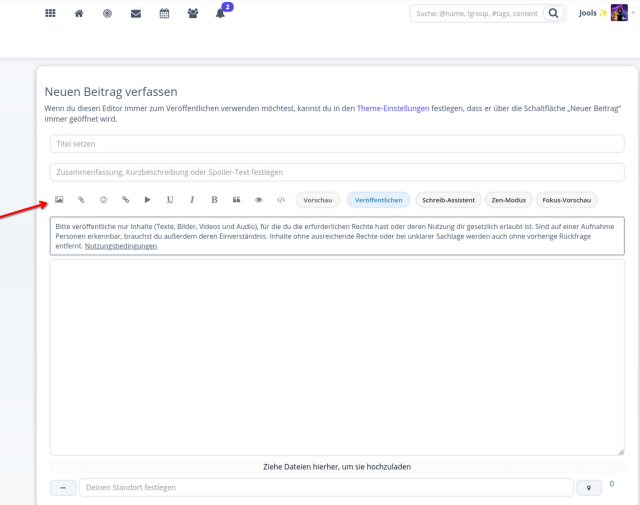640x505 pixels.
Task: Click the Veröffentlichen button
Action: 378,200
